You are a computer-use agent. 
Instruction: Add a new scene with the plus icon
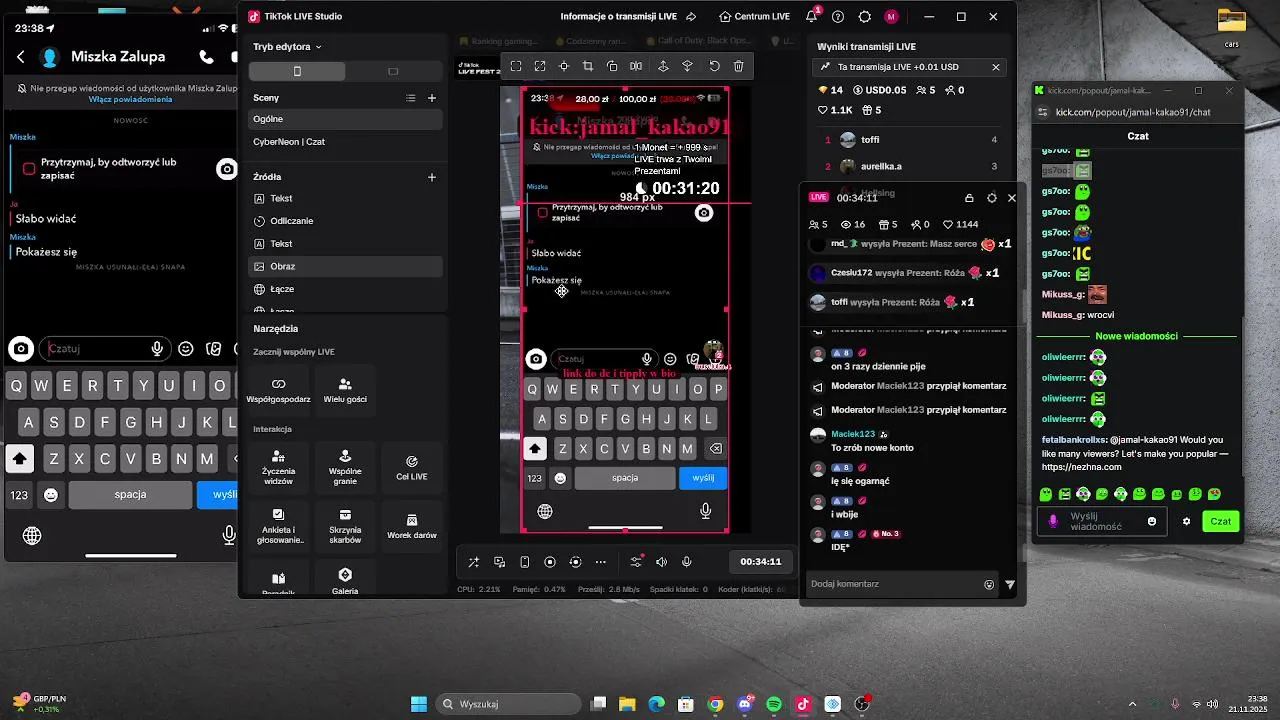pyautogui.click(x=432, y=98)
